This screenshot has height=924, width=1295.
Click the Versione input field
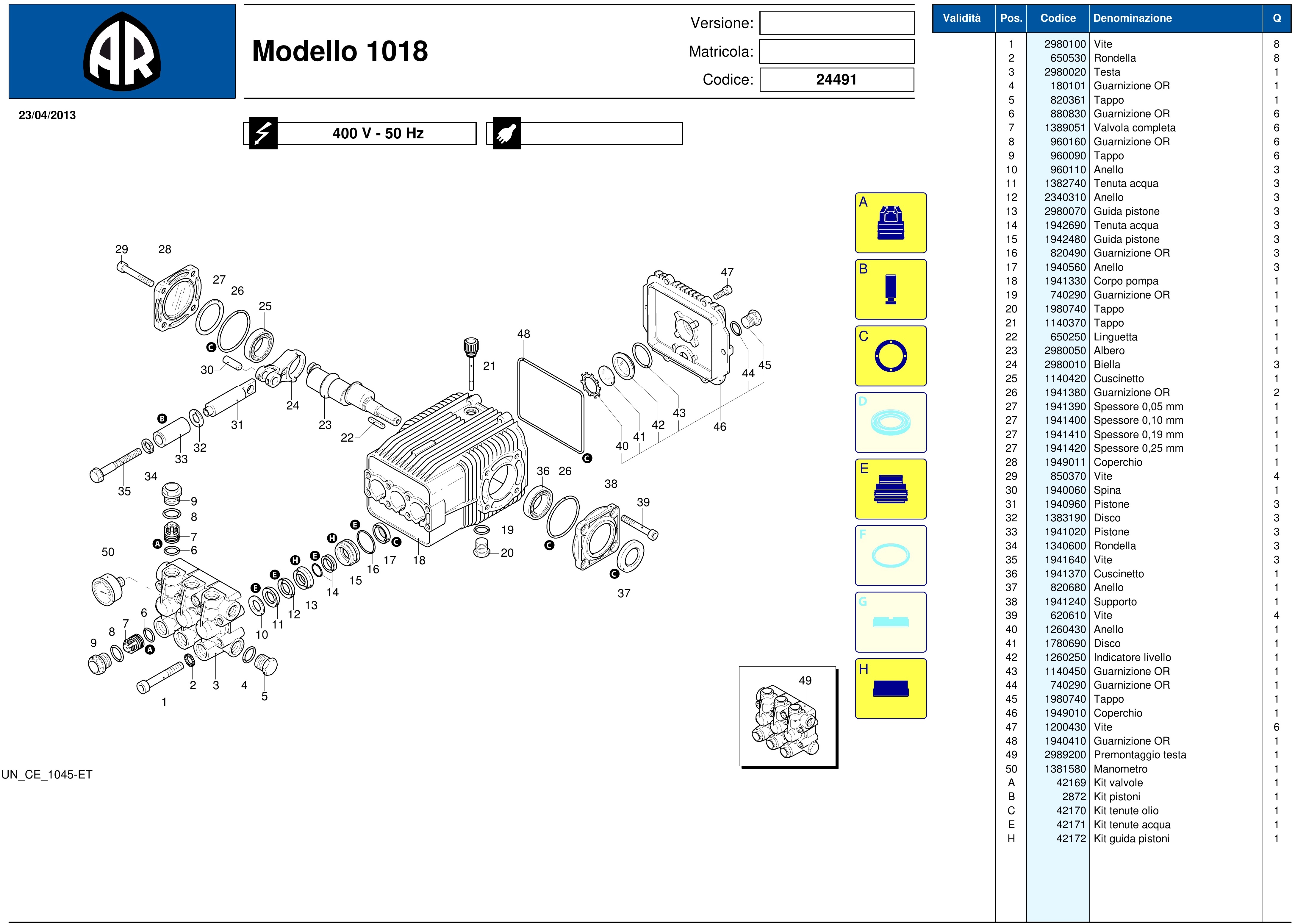(836, 23)
